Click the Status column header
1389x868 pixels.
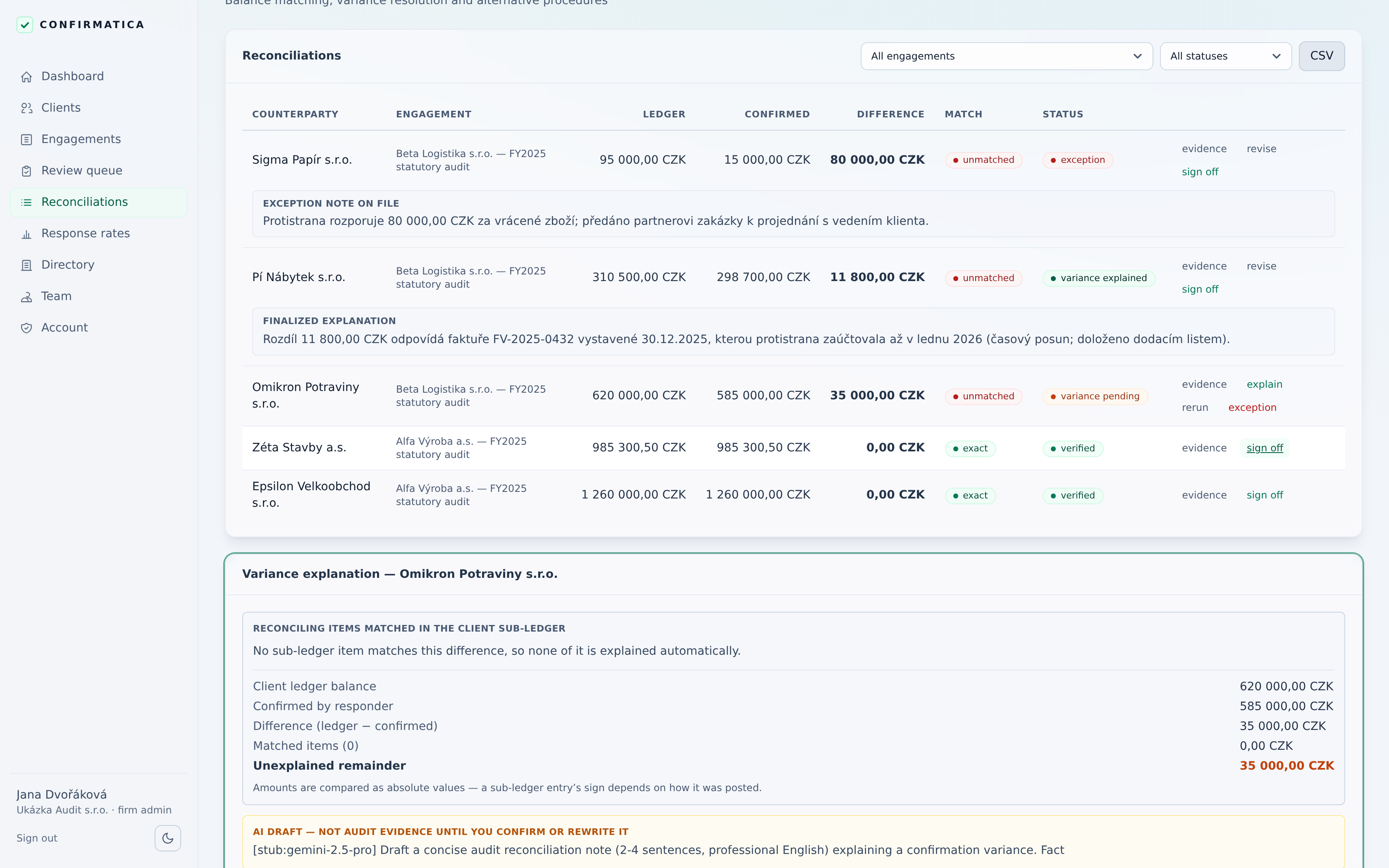pyautogui.click(x=1063, y=114)
